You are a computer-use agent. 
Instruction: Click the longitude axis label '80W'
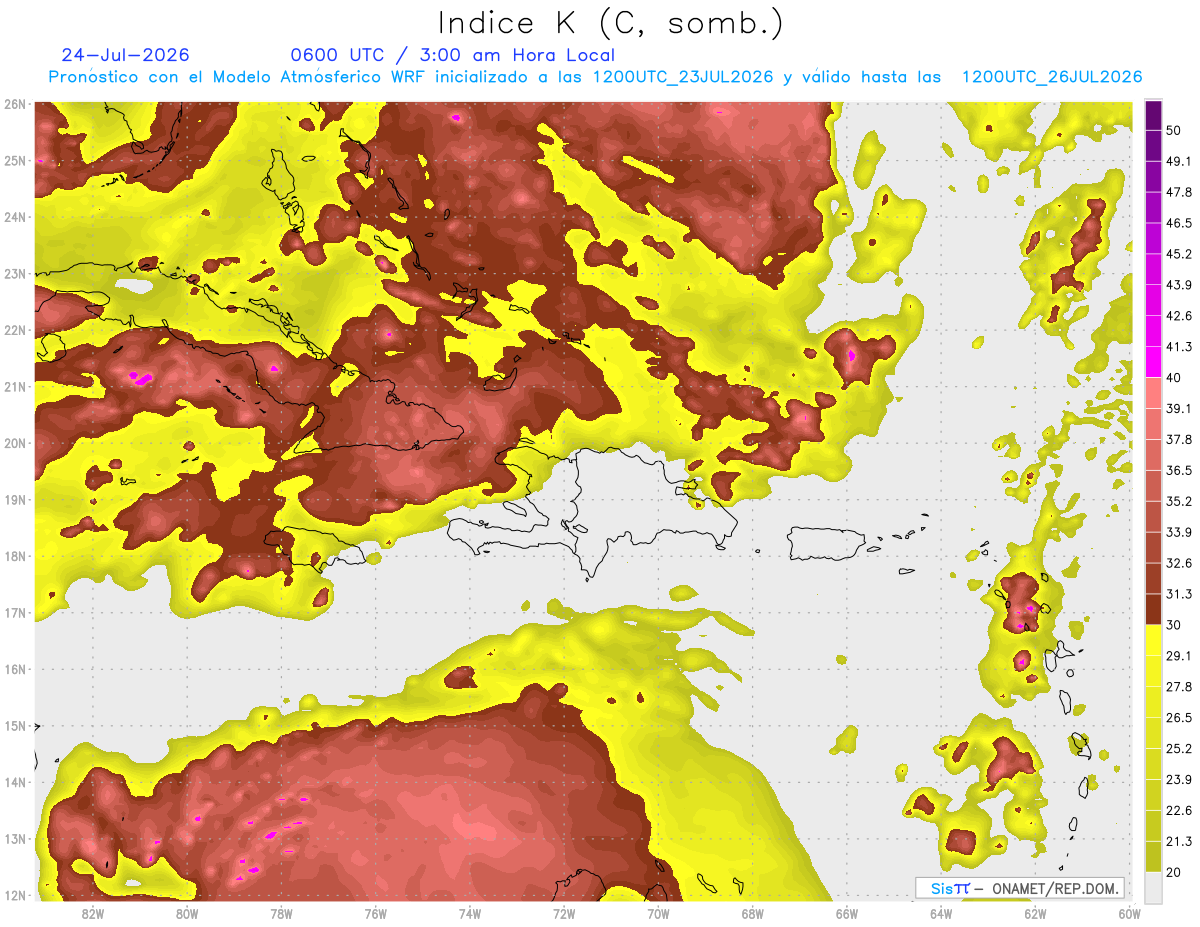click(186, 913)
